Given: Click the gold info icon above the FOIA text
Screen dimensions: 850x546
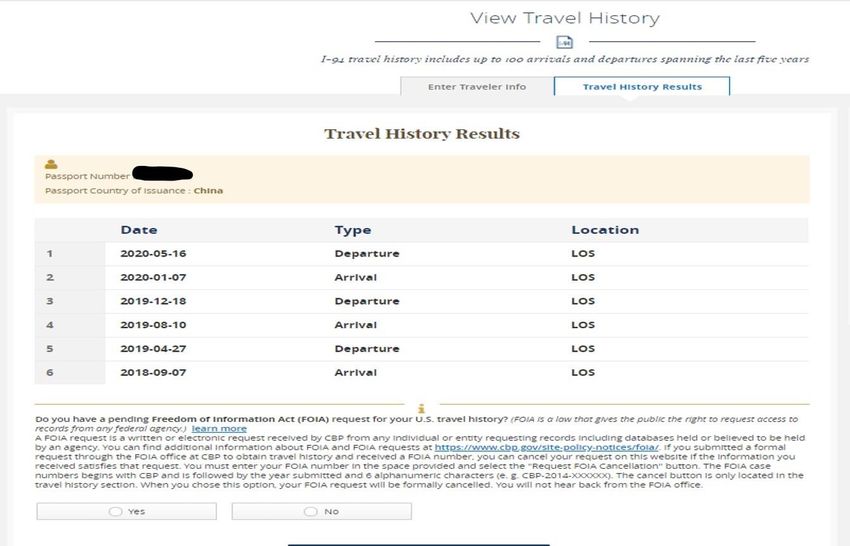Looking at the screenshot, I should [421, 408].
